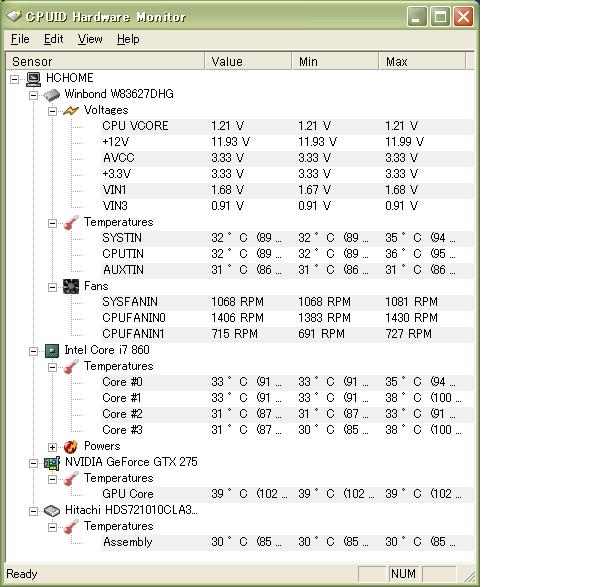Click the Hitachi hard drive icon
Screen dimensions: 600x587
point(52,510)
